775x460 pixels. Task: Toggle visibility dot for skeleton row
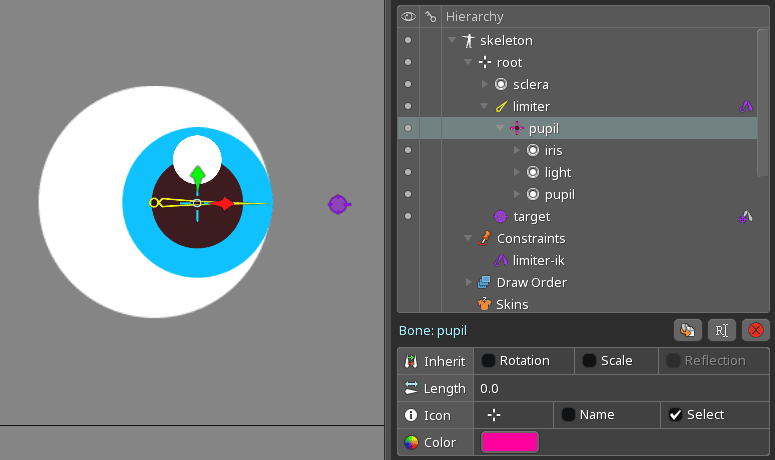(407, 41)
